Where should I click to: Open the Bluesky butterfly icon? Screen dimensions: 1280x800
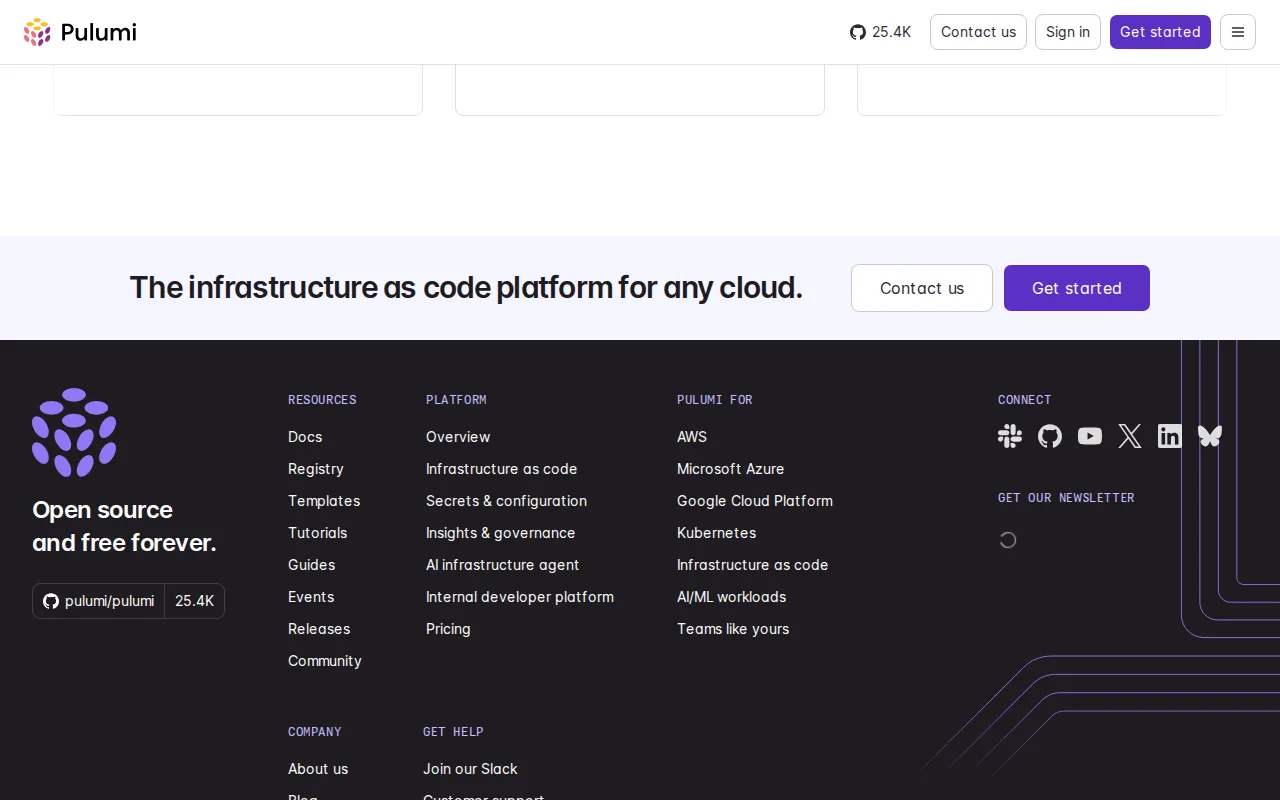[1210, 436]
